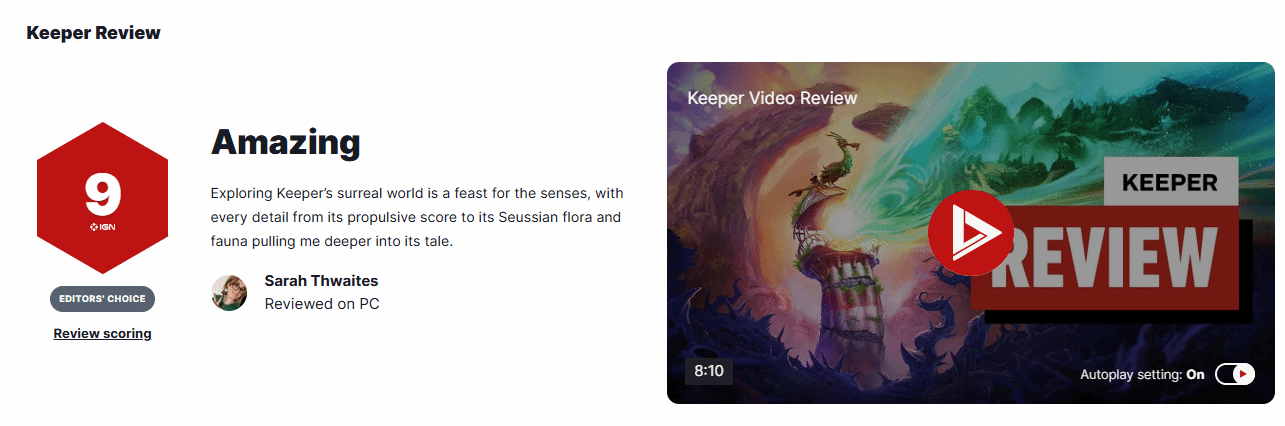
Task: Open the Review scoring link
Action: tap(102, 333)
